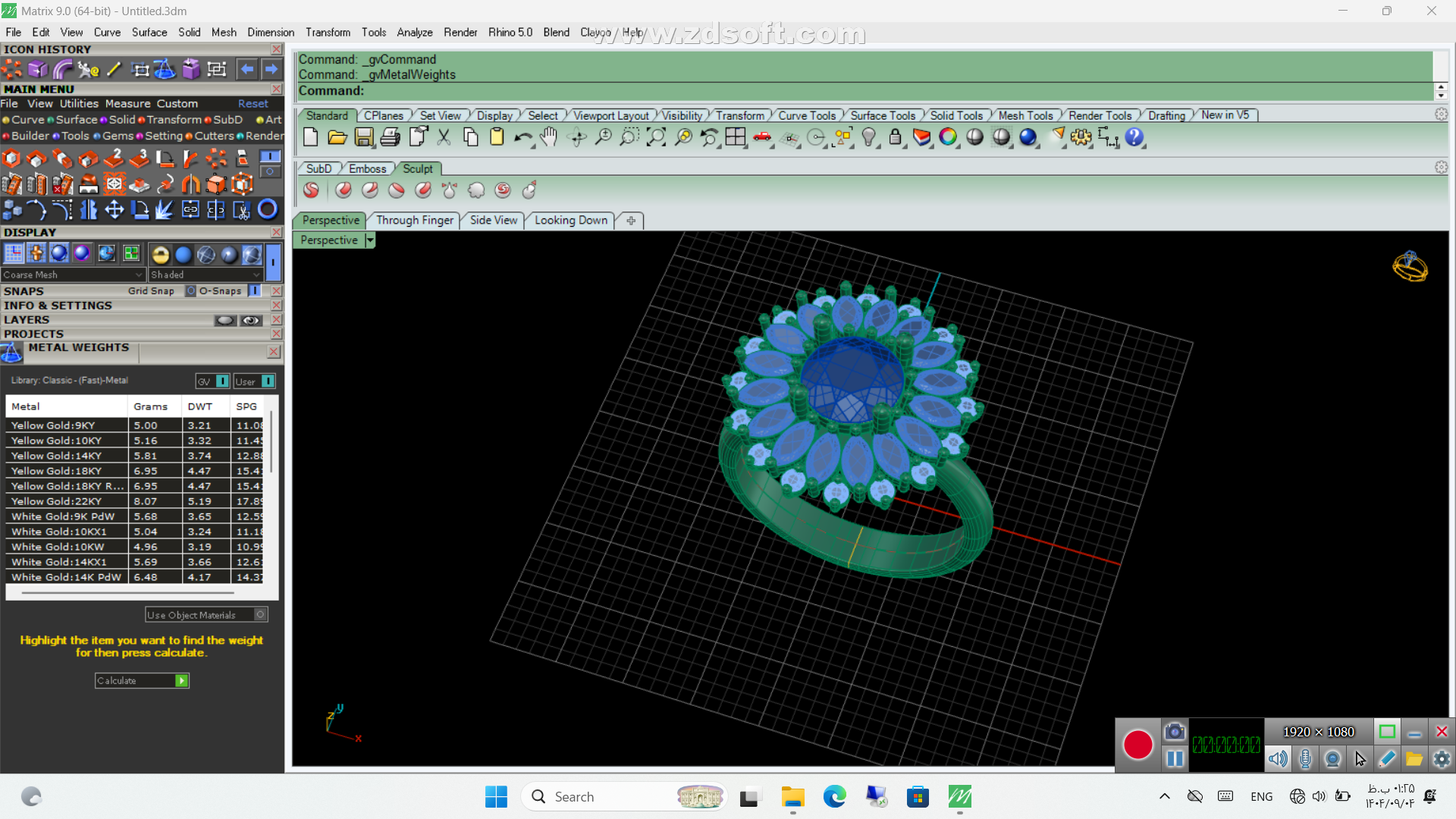Viewport: 1456px width, 819px height.
Task: Click the Save file toolbar icon
Action: (364, 137)
